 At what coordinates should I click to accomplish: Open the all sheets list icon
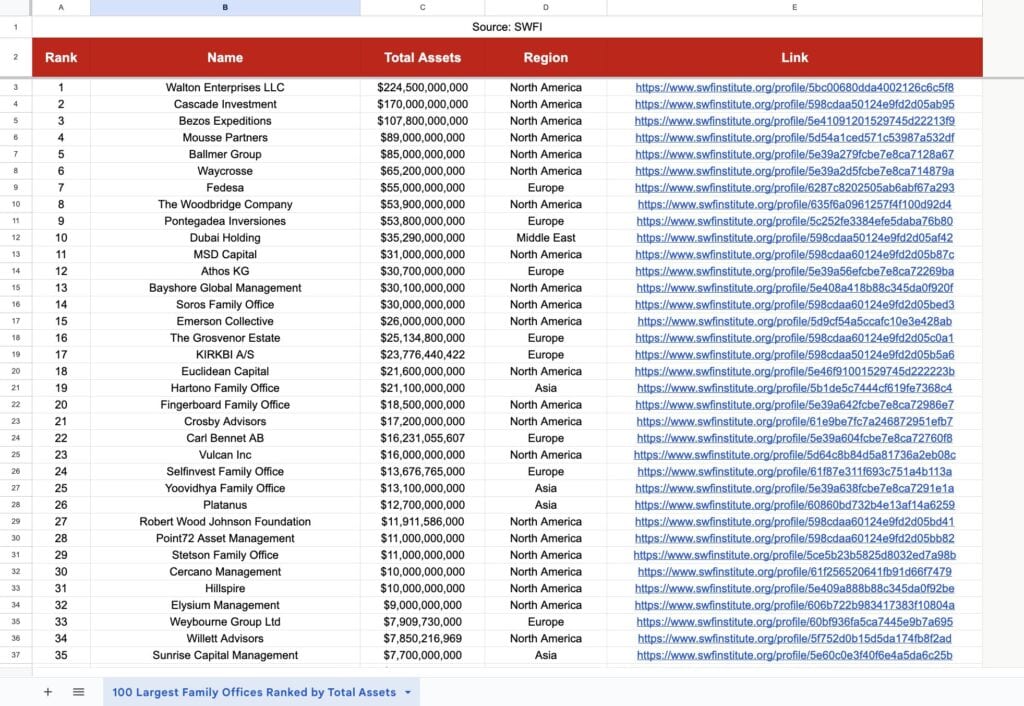[x=78, y=692]
